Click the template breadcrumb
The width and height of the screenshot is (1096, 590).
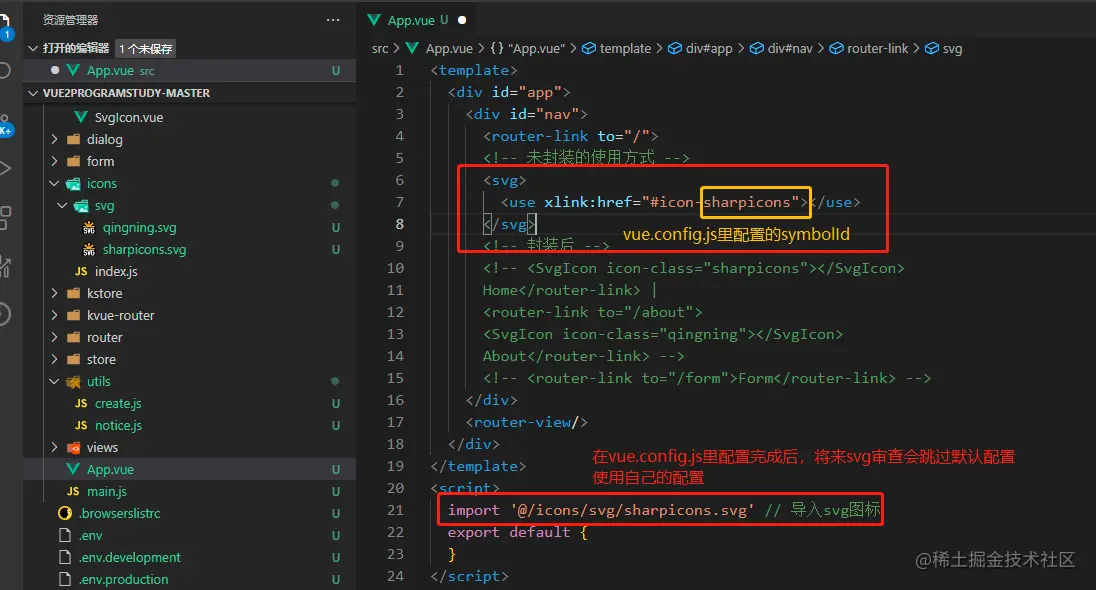[616, 48]
